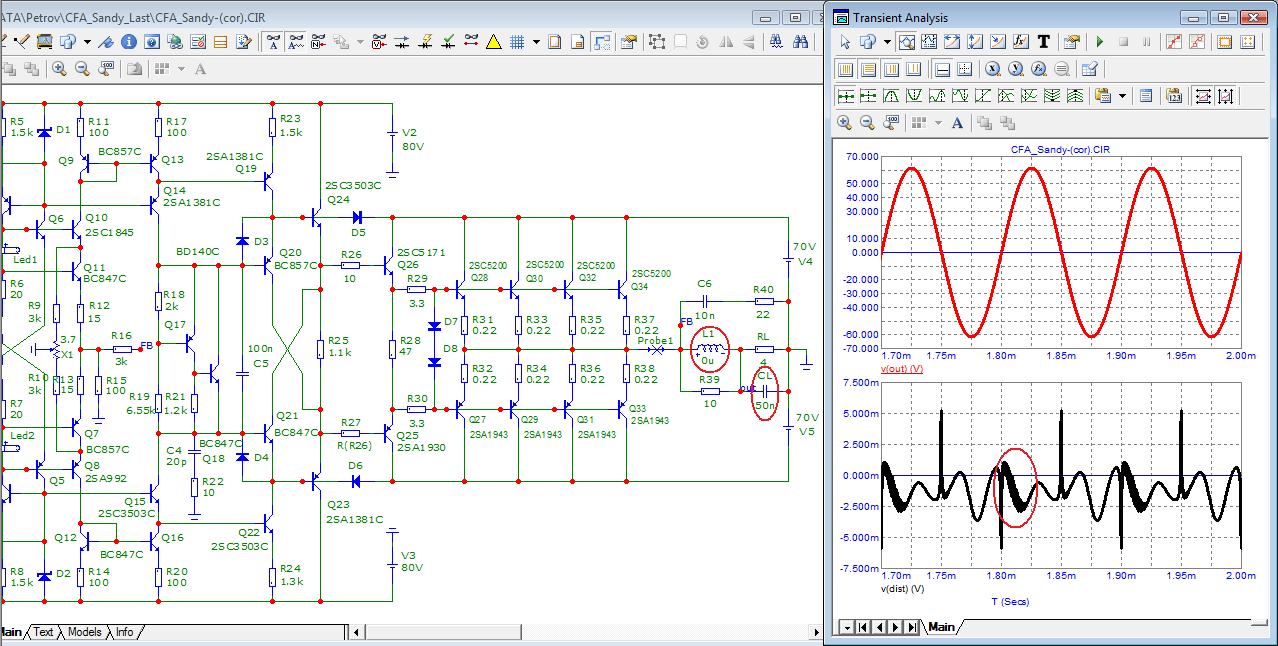Select the bold T text mode tool
Image resolution: width=1278 pixels, height=646 pixels.
click(1044, 42)
